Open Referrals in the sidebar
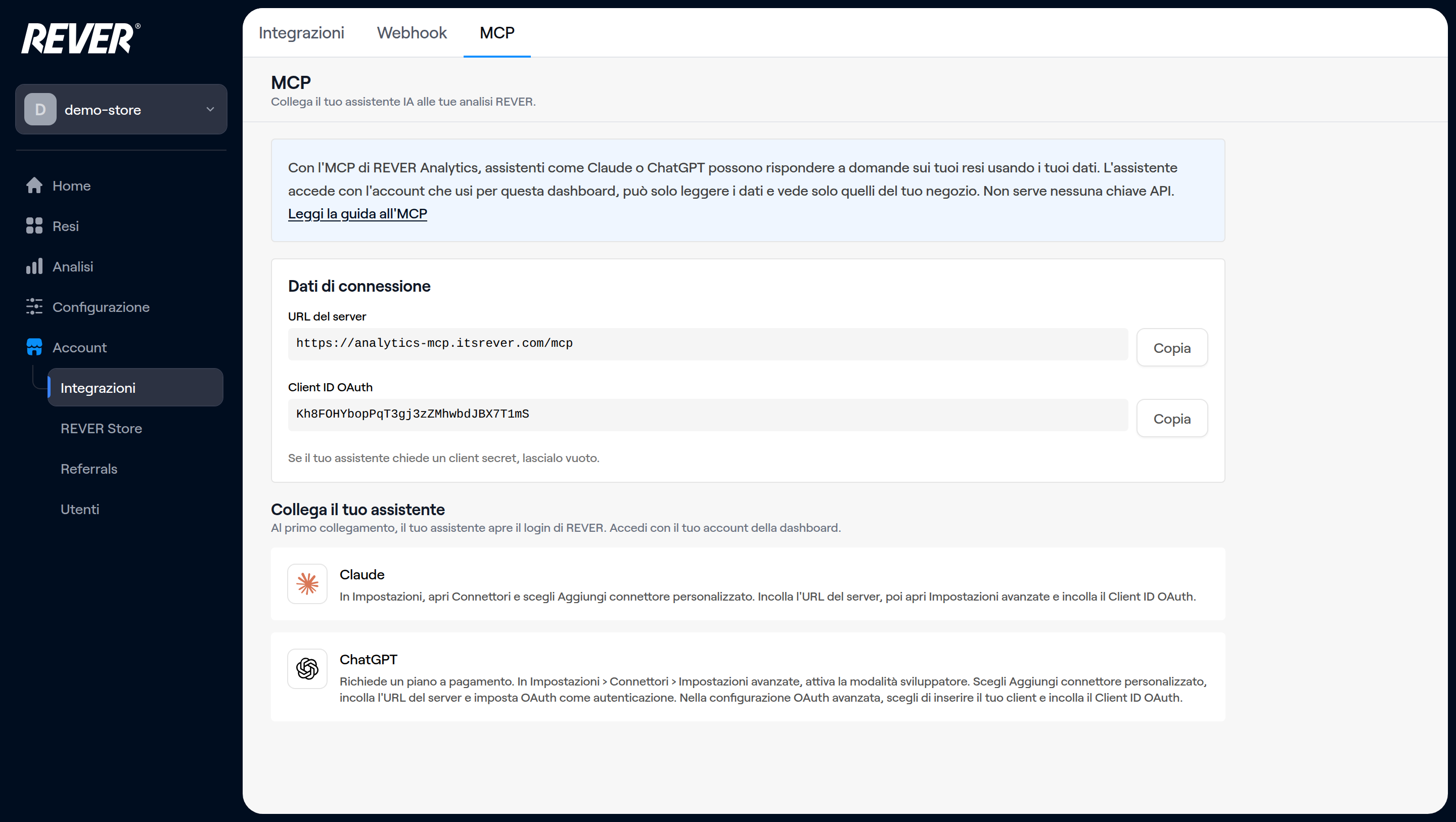 click(x=89, y=469)
